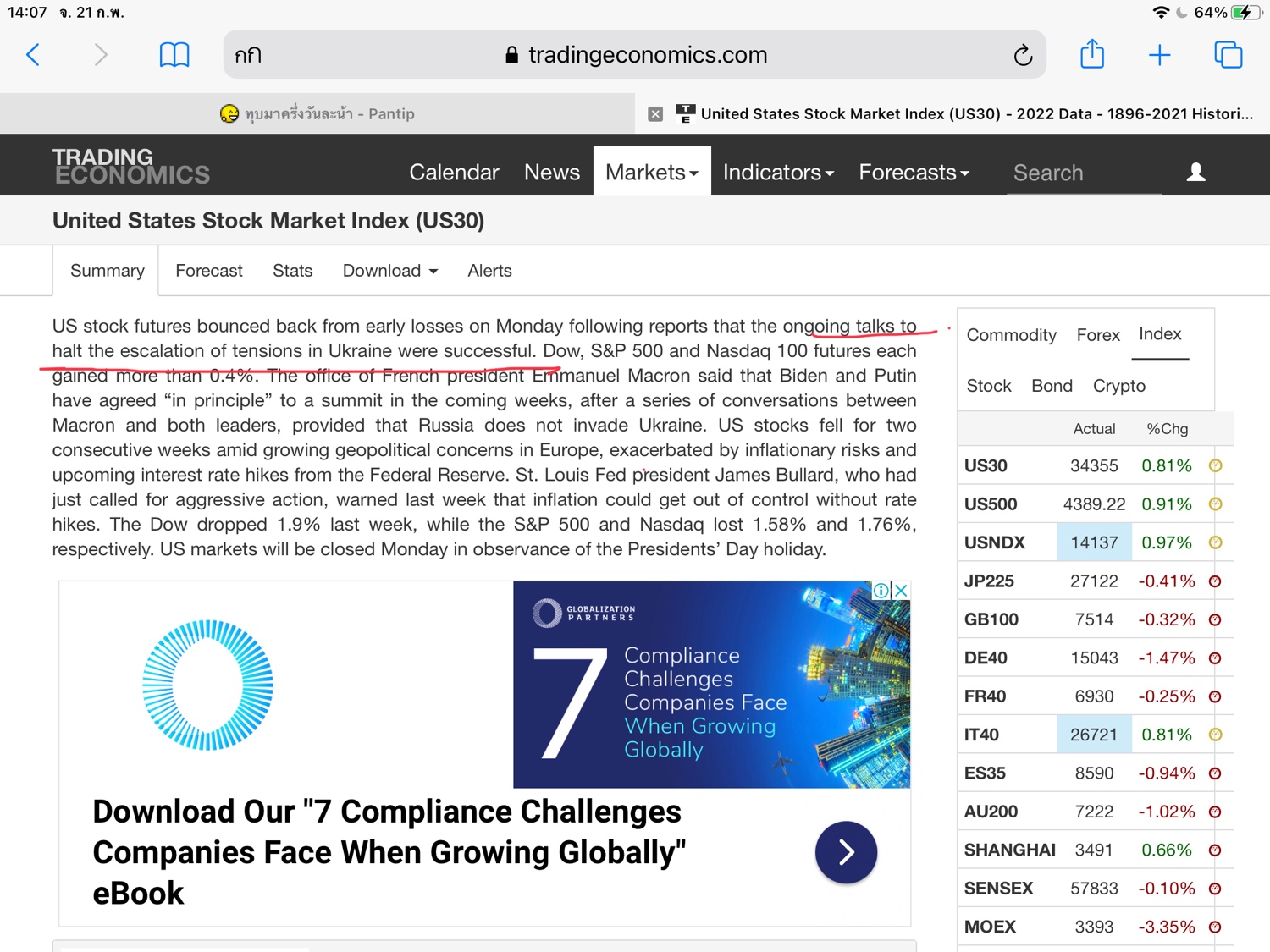Viewport: 1270px width, 952px height.
Task: Open Safari bookmarks book icon
Action: coord(174,55)
